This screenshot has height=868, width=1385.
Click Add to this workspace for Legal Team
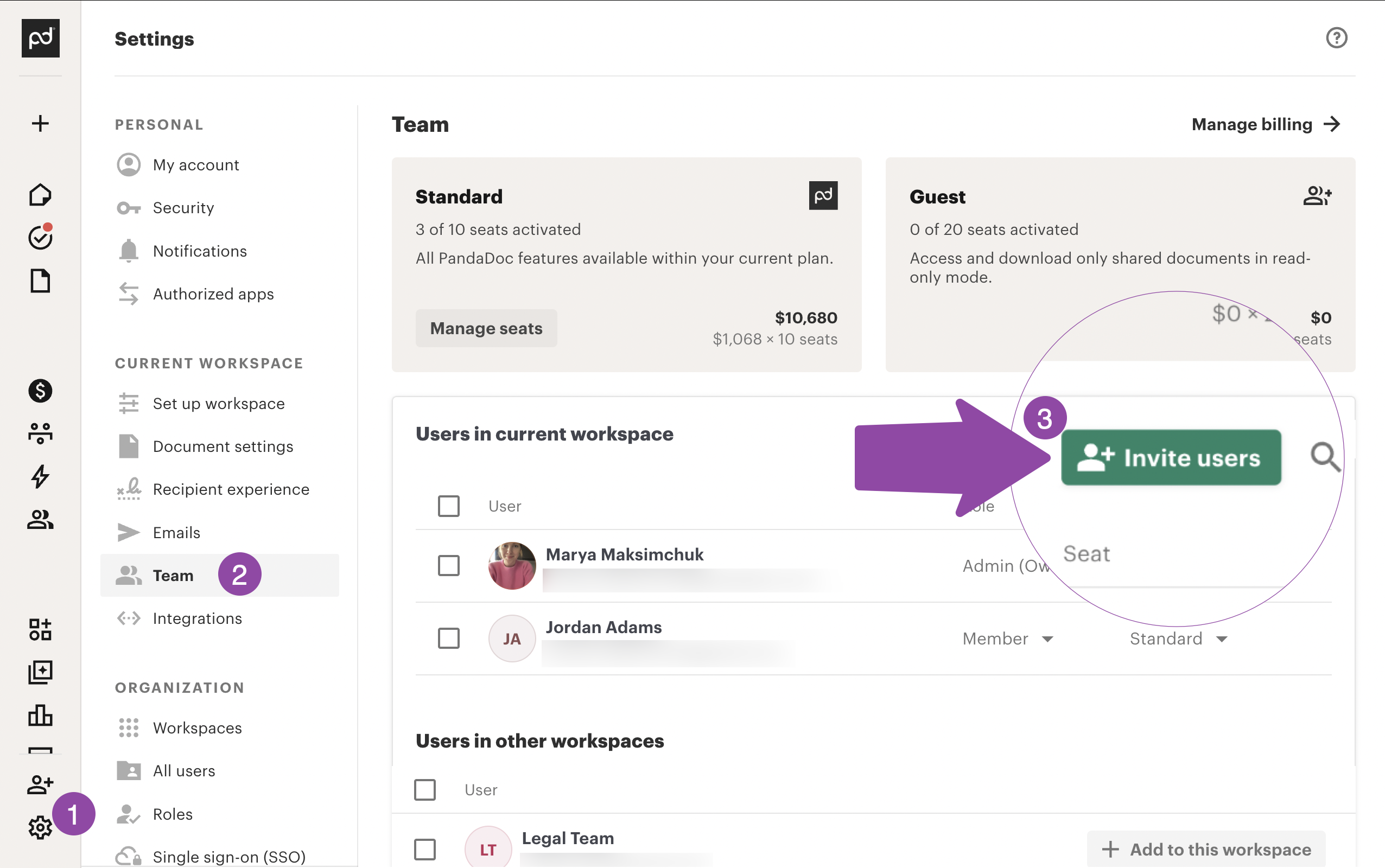point(1206,850)
